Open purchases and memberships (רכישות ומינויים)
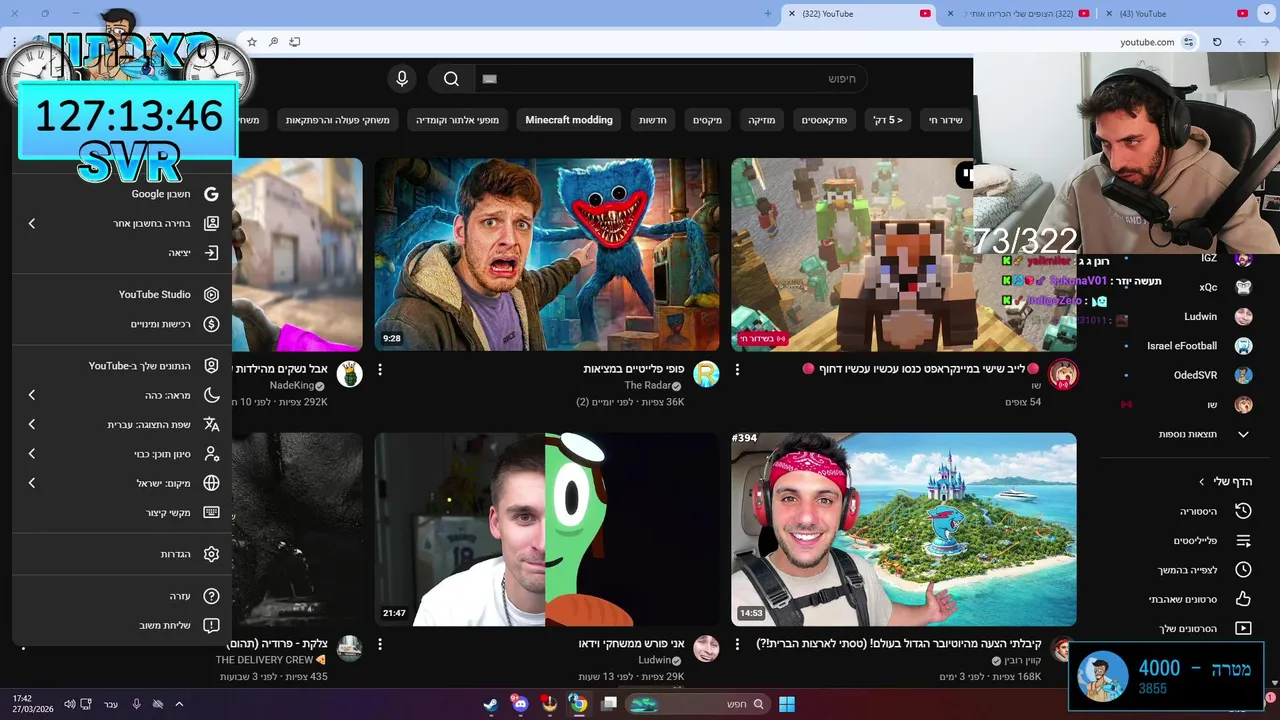Viewport: 1280px width, 720px height. point(122,324)
